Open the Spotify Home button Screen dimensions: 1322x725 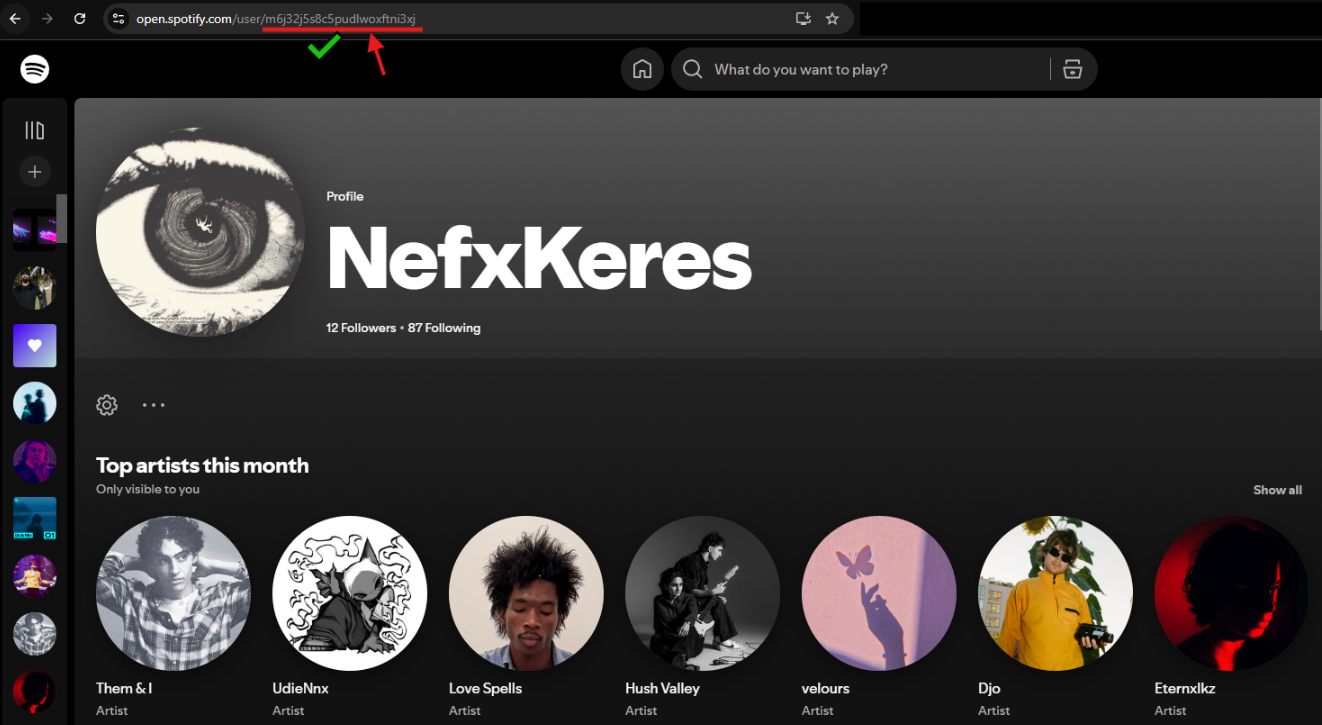pyautogui.click(x=642, y=69)
